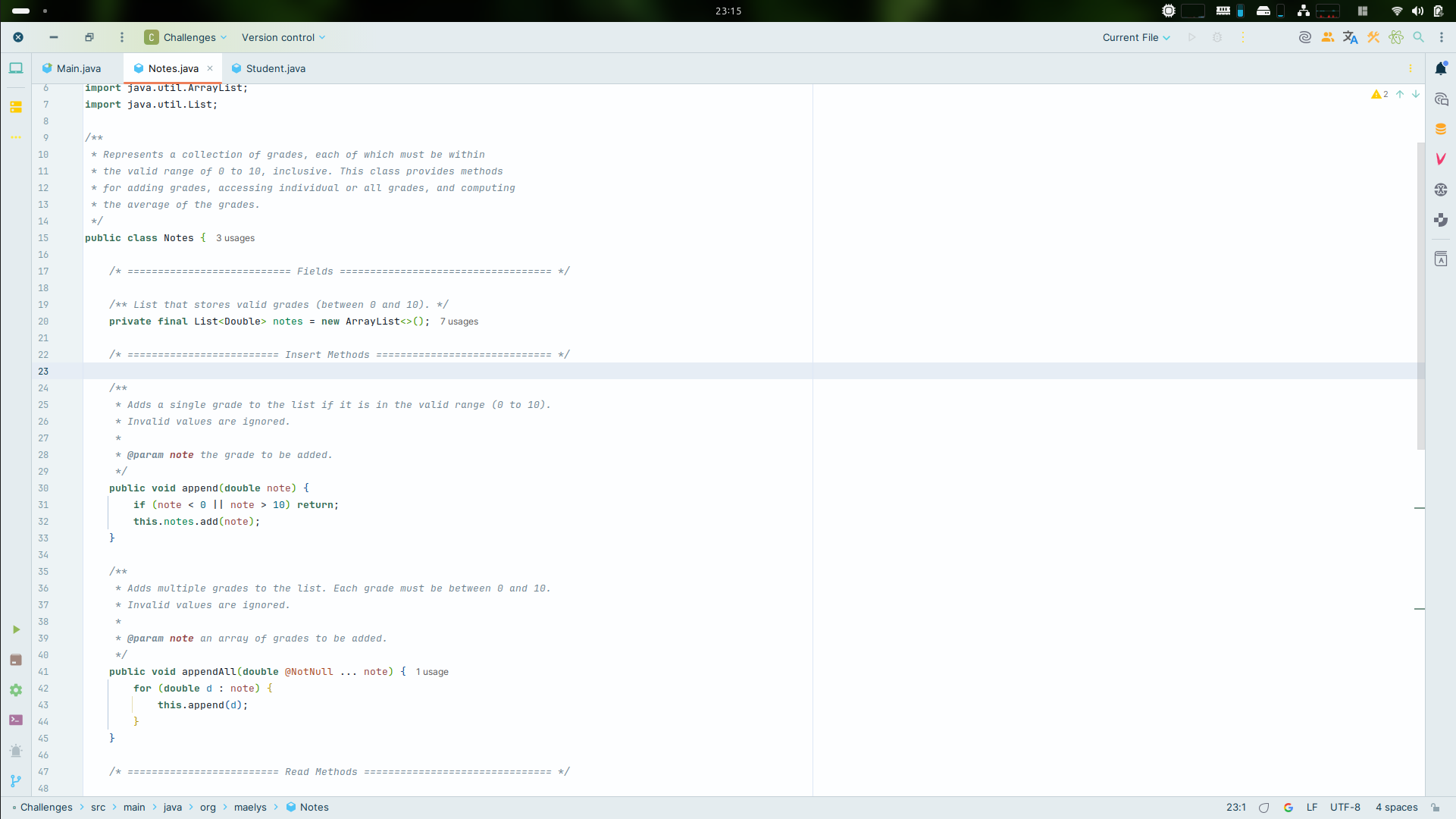Toggle read-only lock in status bar
The height and width of the screenshot is (819, 1456).
(1436, 808)
